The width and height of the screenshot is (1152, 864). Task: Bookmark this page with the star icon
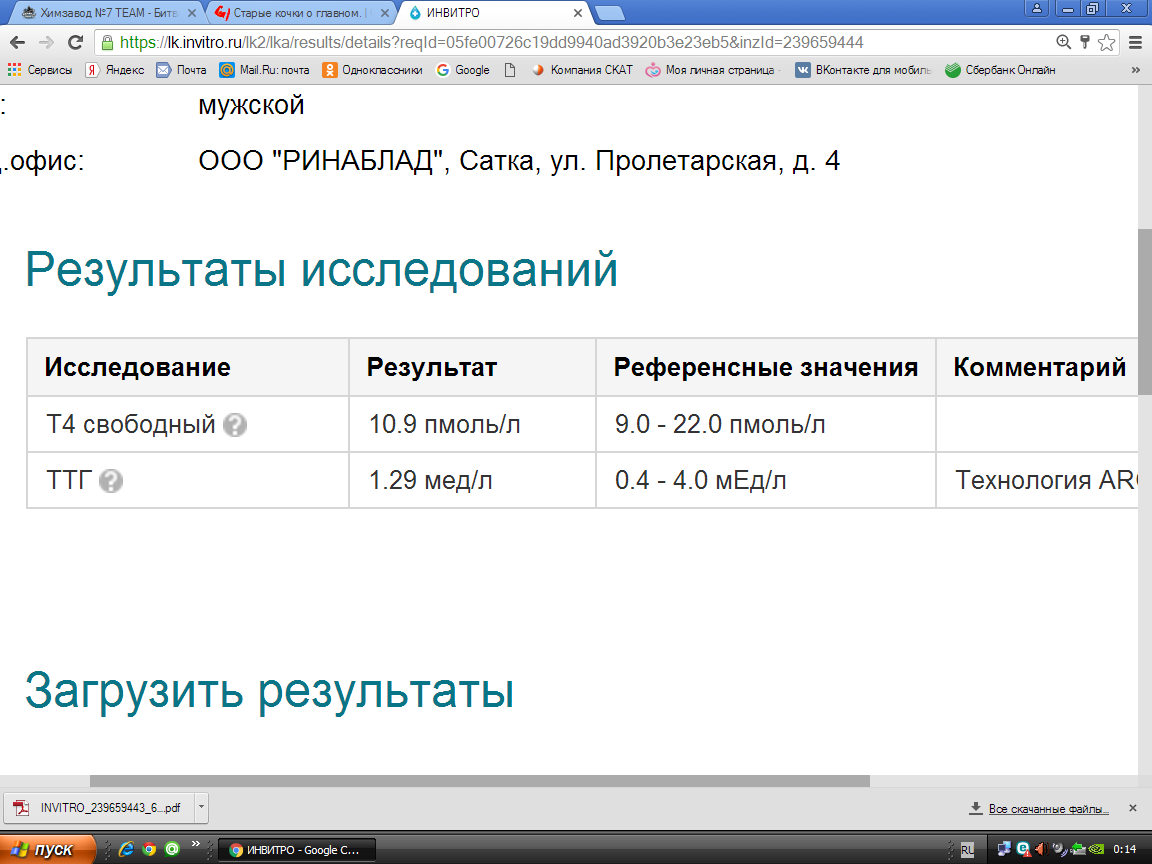pos(1106,43)
